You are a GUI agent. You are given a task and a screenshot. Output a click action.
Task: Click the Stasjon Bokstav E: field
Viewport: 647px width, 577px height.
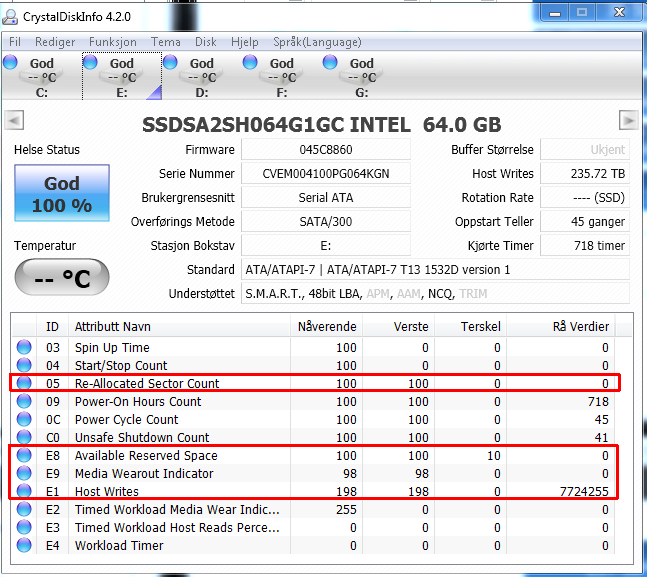326,246
